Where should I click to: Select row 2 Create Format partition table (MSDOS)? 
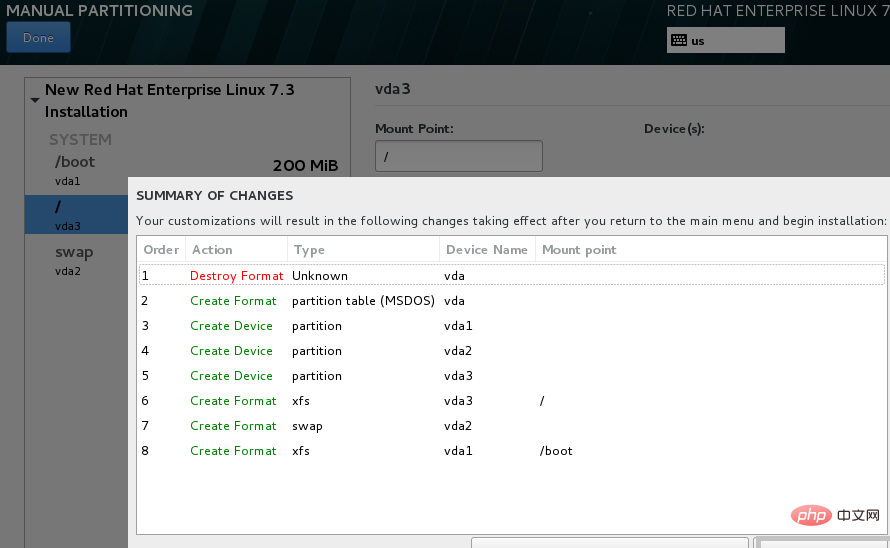(511, 300)
